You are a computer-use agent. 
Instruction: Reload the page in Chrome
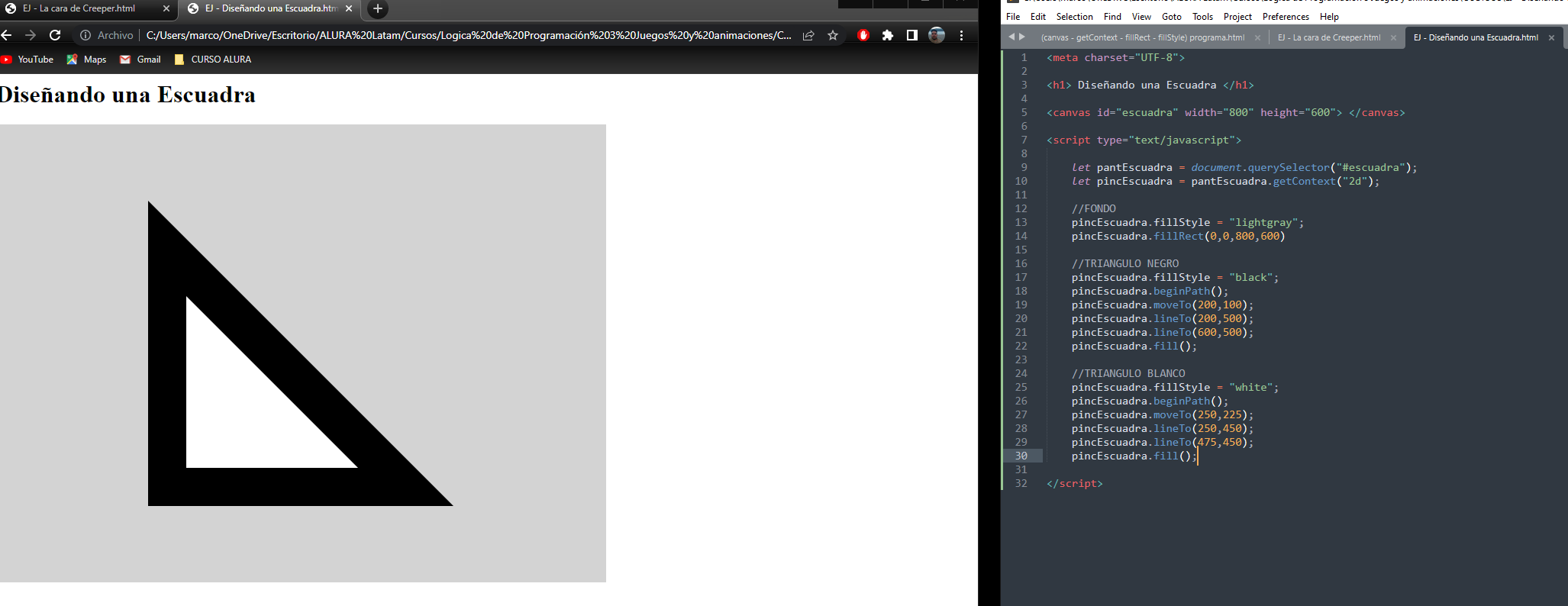click(x=55, y=35)
